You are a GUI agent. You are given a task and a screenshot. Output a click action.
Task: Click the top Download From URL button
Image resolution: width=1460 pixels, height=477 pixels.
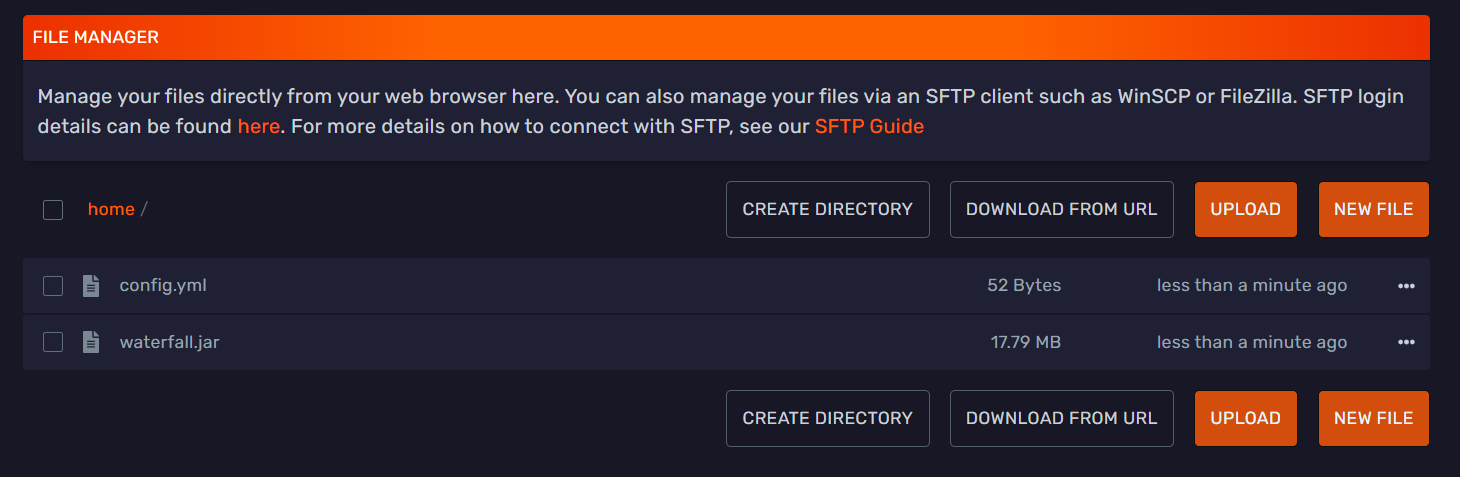click(1061, 209)
